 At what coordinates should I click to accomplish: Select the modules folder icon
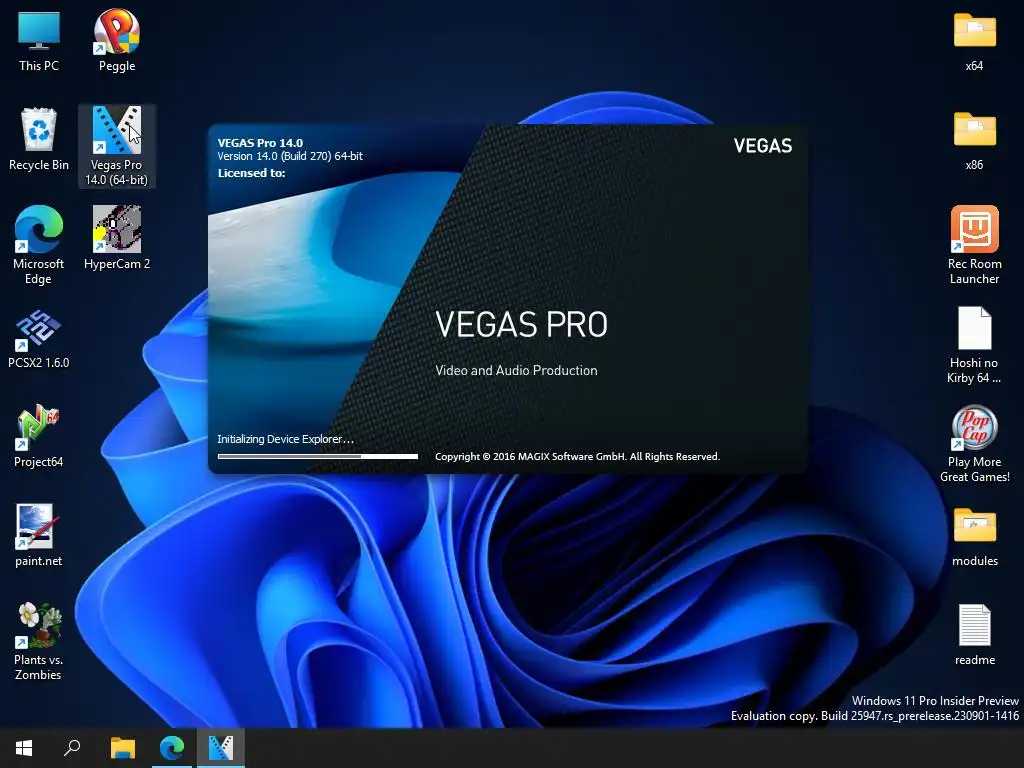click(x=974, y=537)
